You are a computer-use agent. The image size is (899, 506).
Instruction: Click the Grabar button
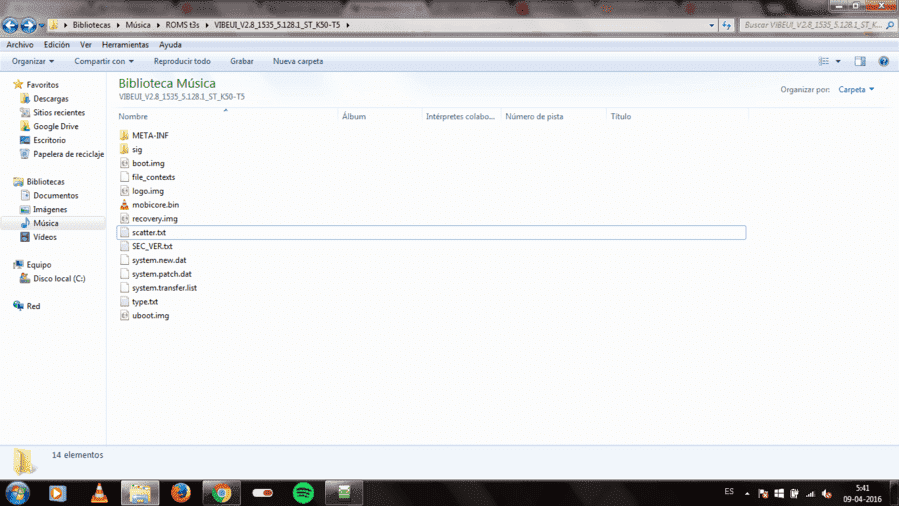tap(241, 61)
